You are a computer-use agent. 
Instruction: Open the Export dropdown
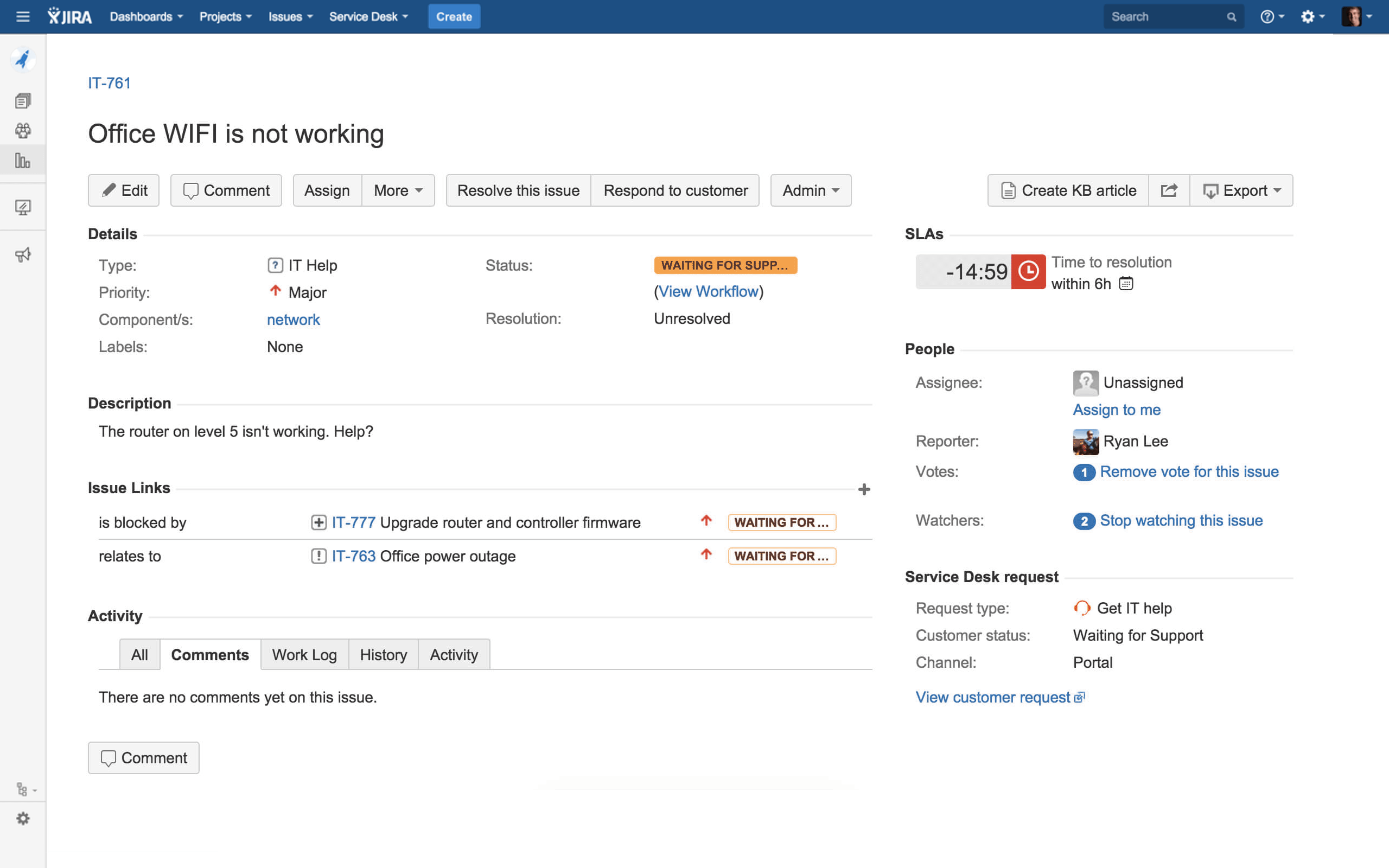pyautogui.click(x=1242, y=190)
